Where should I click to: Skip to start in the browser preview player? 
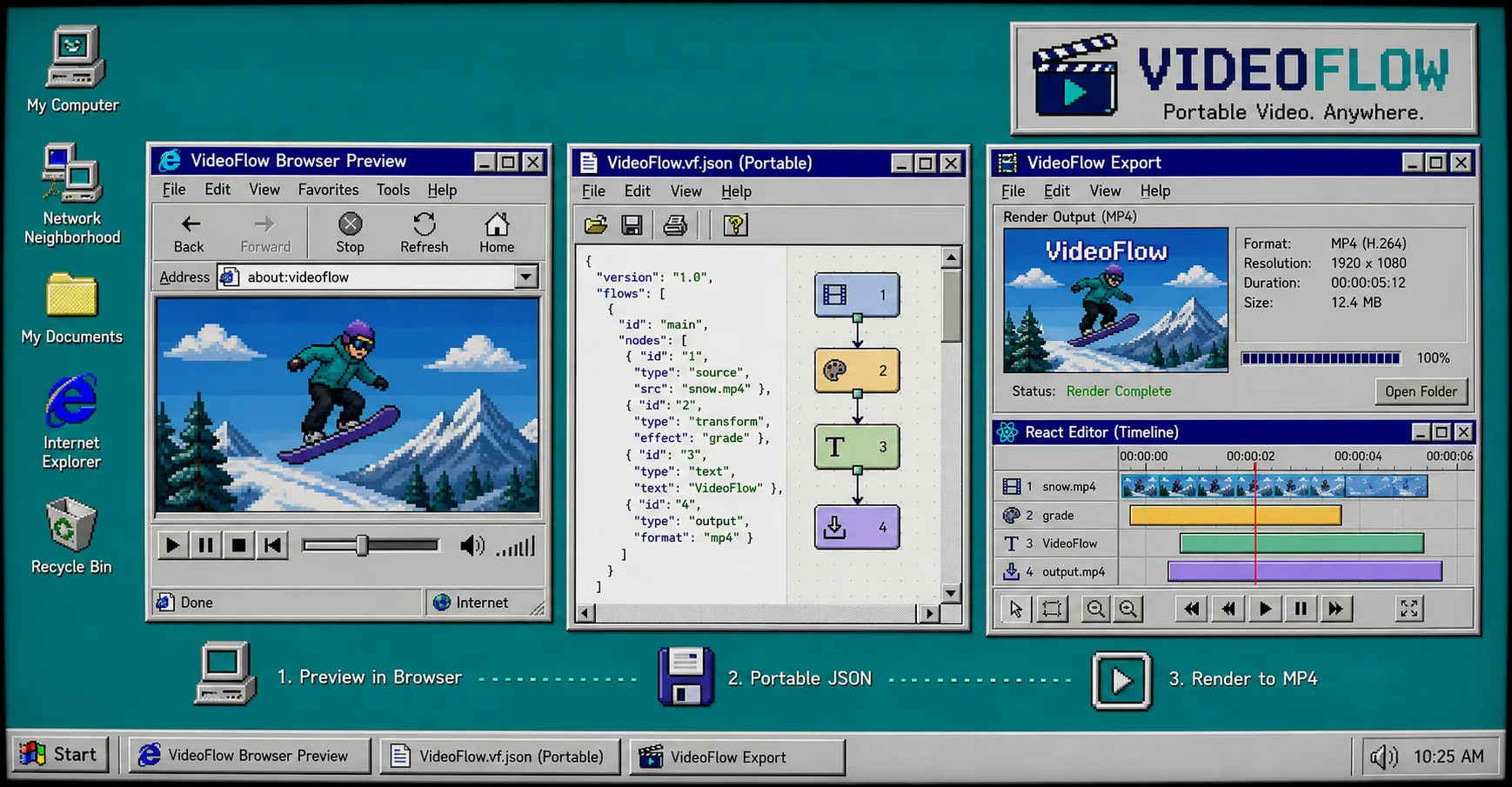272,546
